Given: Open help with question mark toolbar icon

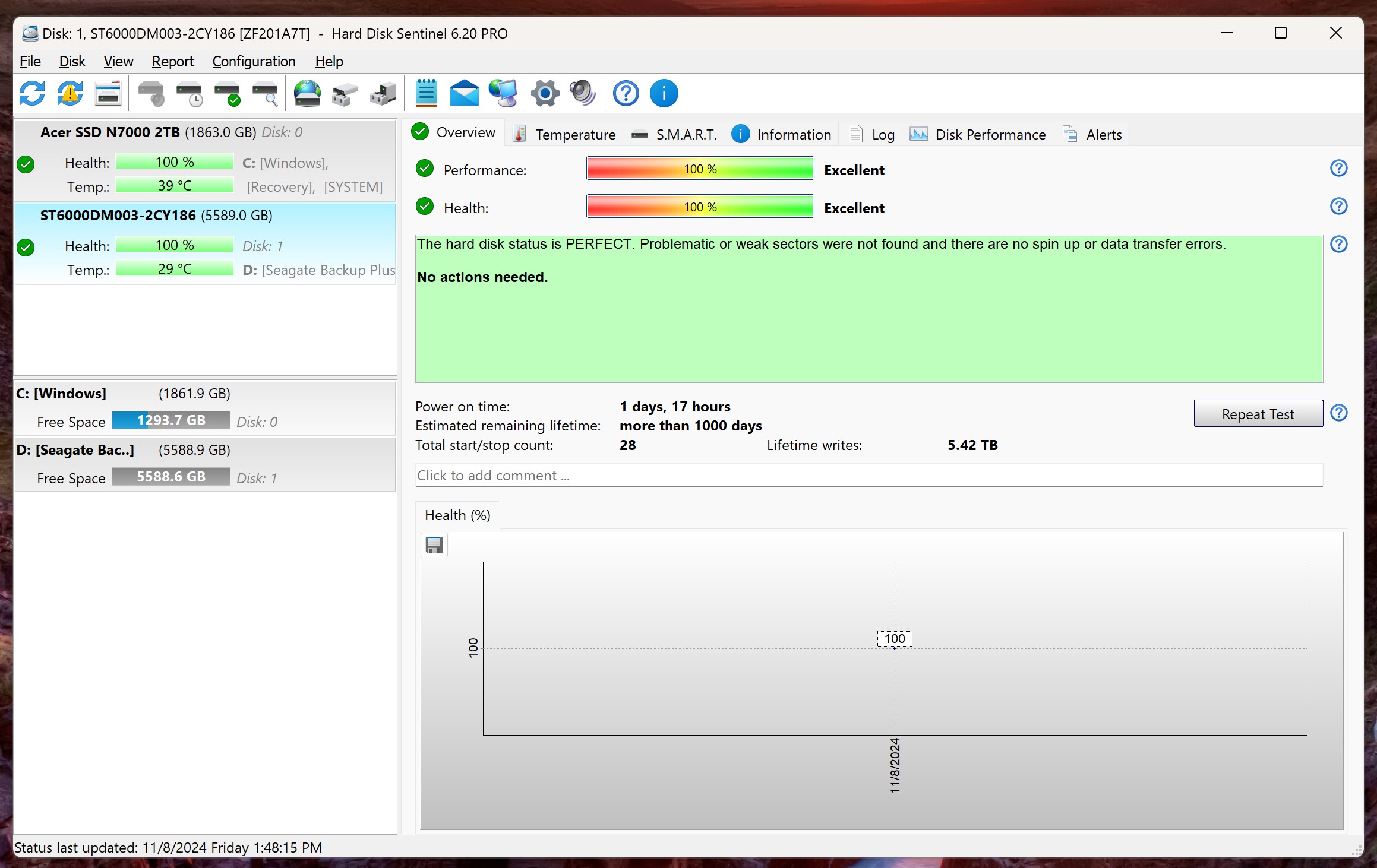Looking at the screenshot, I should (626, 93).
